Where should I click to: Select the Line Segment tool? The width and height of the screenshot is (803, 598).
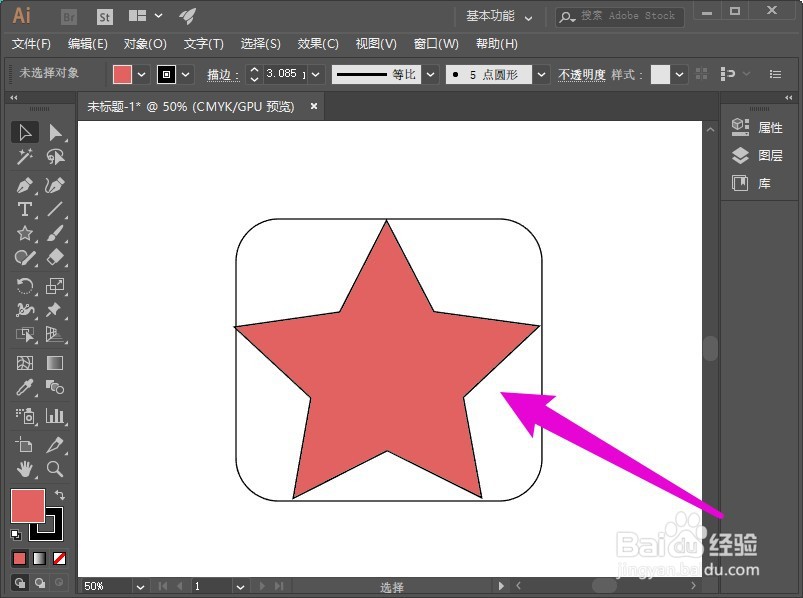point(55,209)
